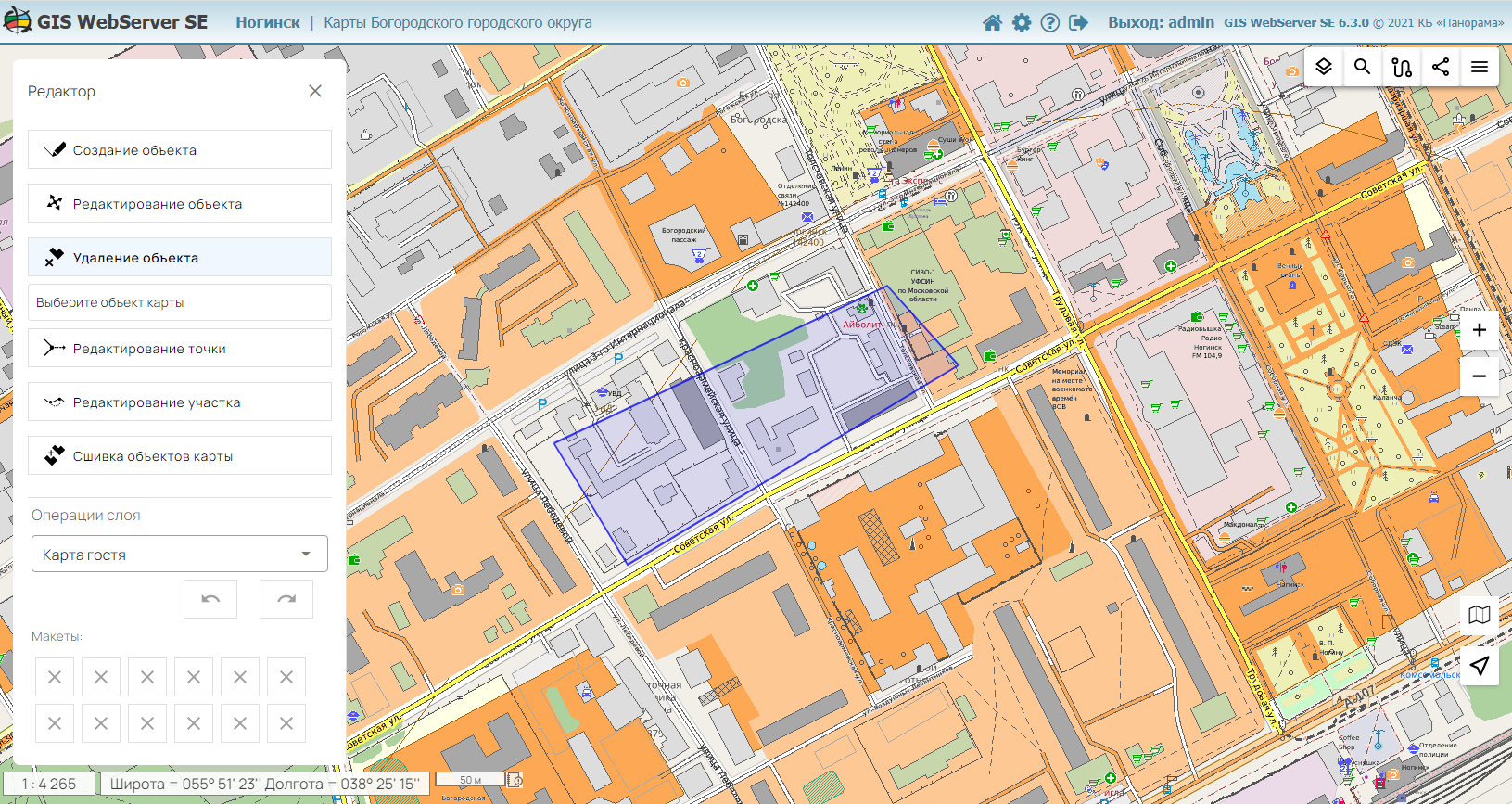The width and height of the screenshot is (1512, 804).
Task: Close the Редактор panel
Action: [315, 91]
